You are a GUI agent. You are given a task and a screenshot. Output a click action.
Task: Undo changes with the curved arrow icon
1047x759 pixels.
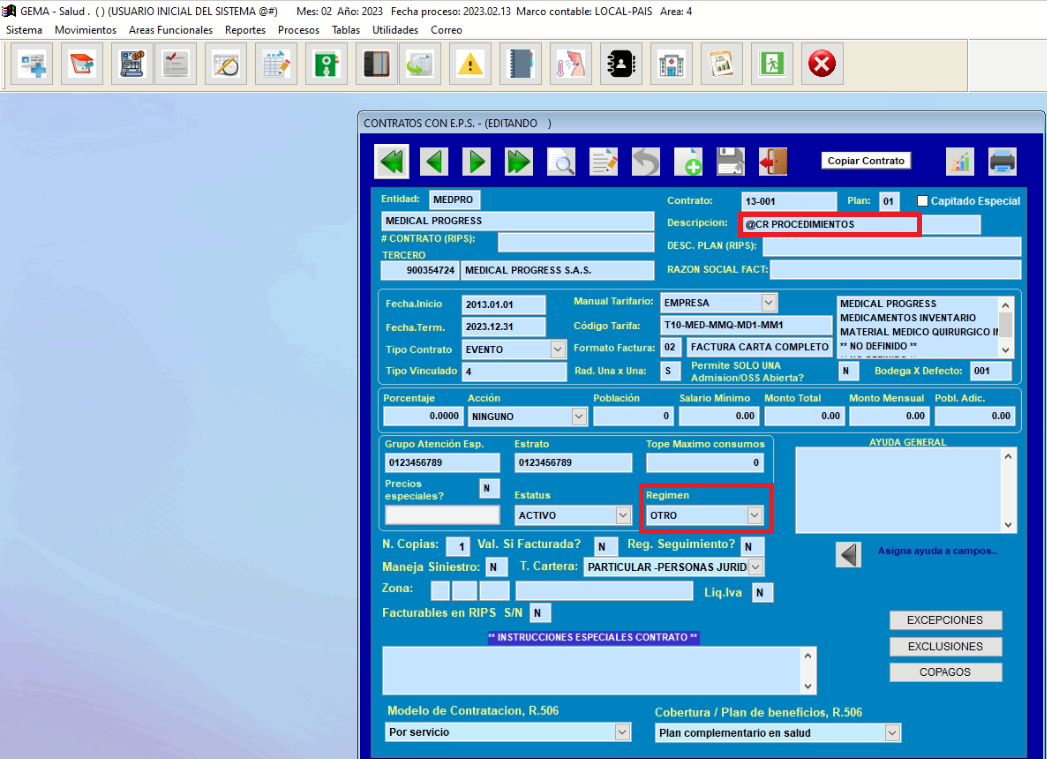click(x=646, y=162)
